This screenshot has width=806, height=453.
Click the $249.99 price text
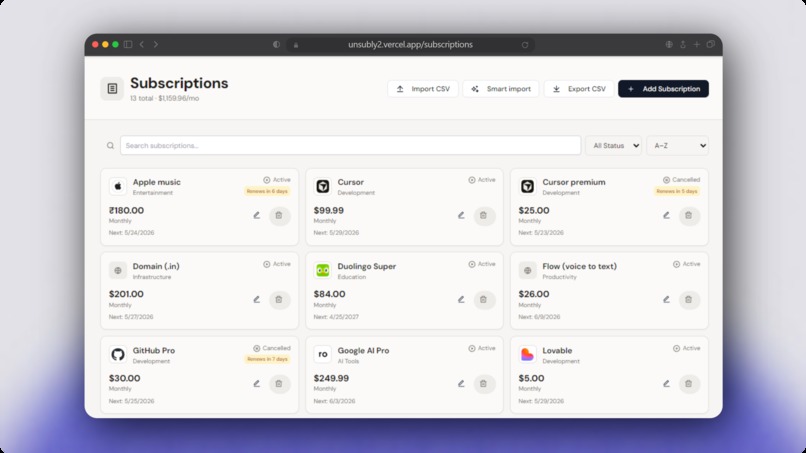coord(331,378)
